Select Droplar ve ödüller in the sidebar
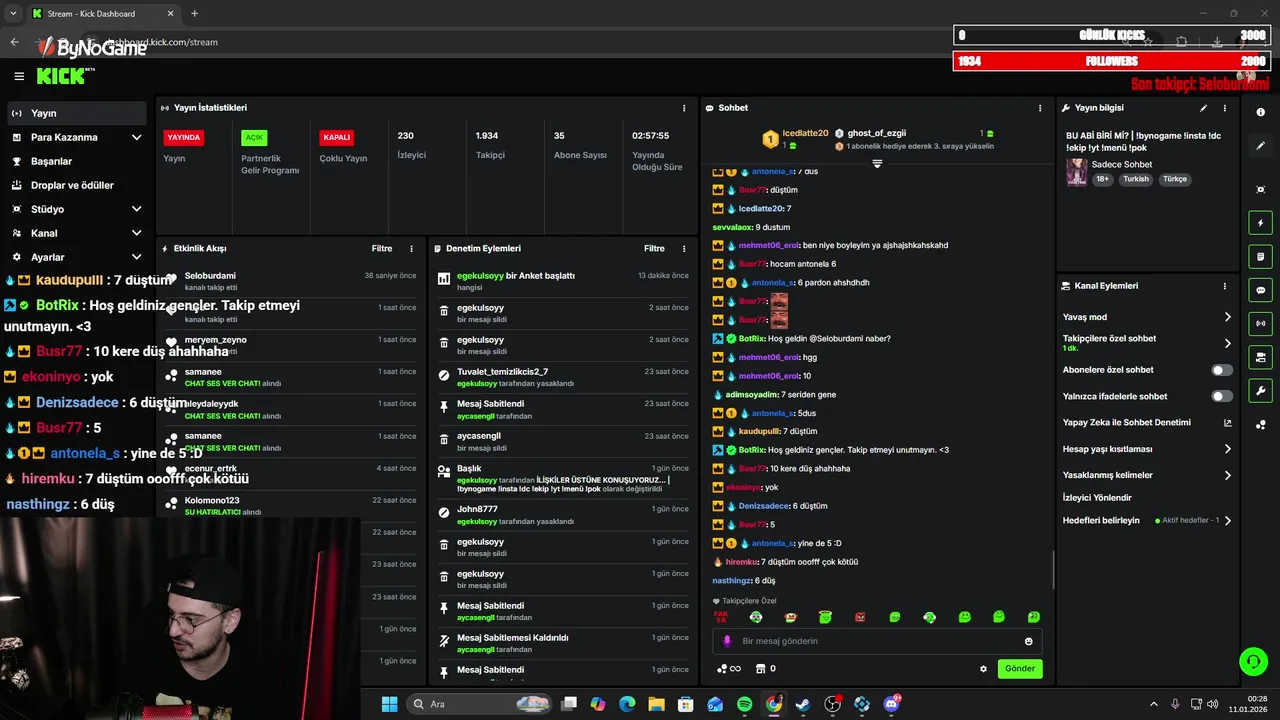The width and height of the screenshot is (1280, 720). coord(76,185)
